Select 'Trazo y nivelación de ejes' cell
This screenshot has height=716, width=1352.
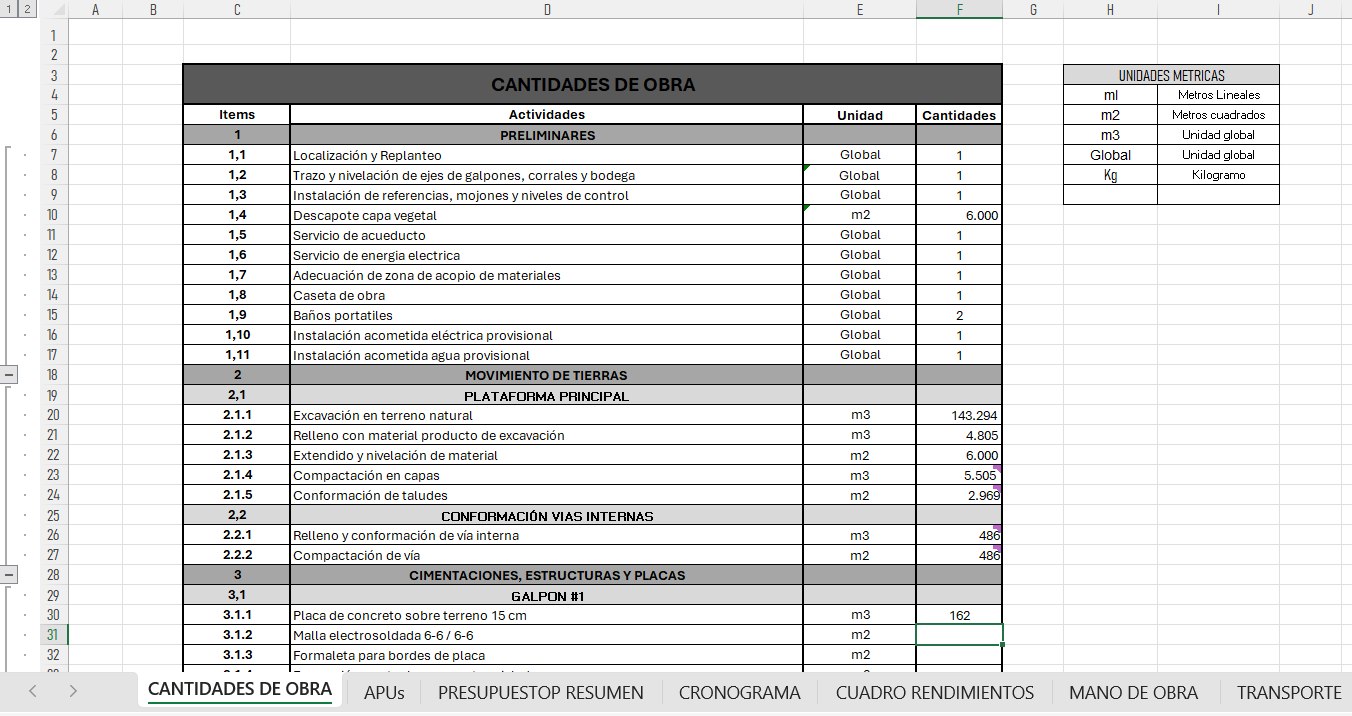click(547, 175)
